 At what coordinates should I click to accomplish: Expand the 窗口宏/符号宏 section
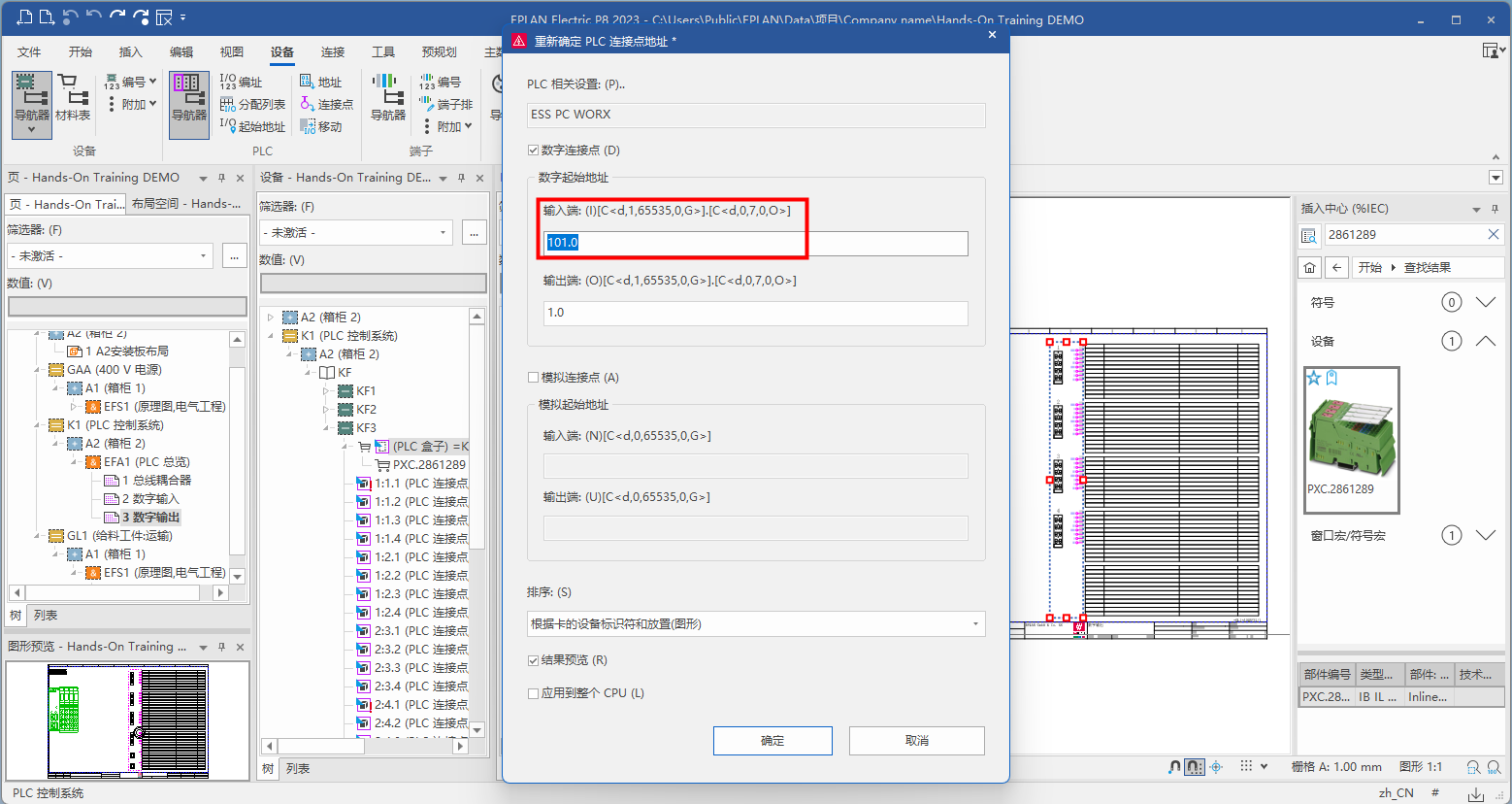(x=1485, y=535)
